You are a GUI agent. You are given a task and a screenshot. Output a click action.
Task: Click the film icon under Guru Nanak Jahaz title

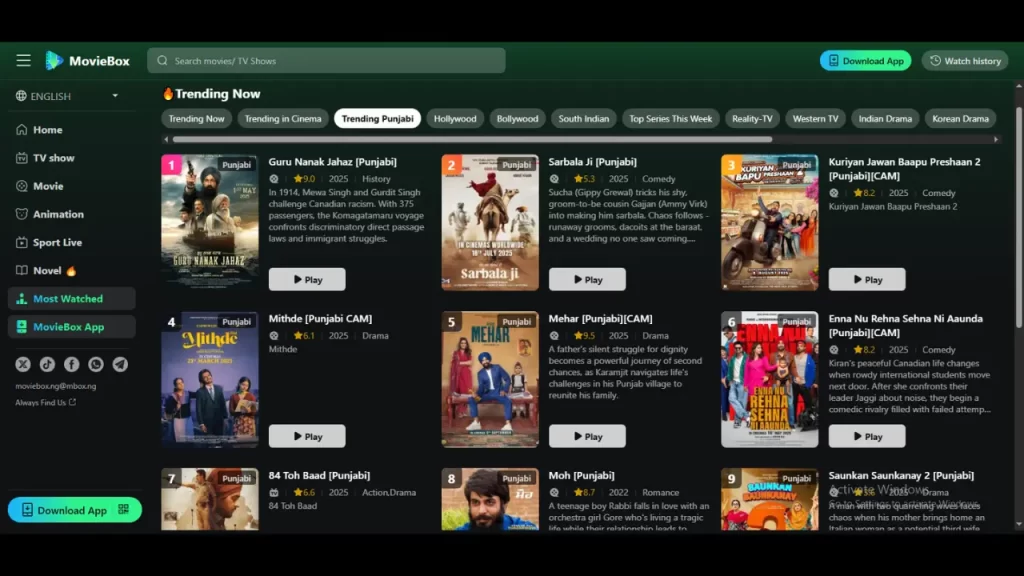pyautogui.click(x=274, y=178)
